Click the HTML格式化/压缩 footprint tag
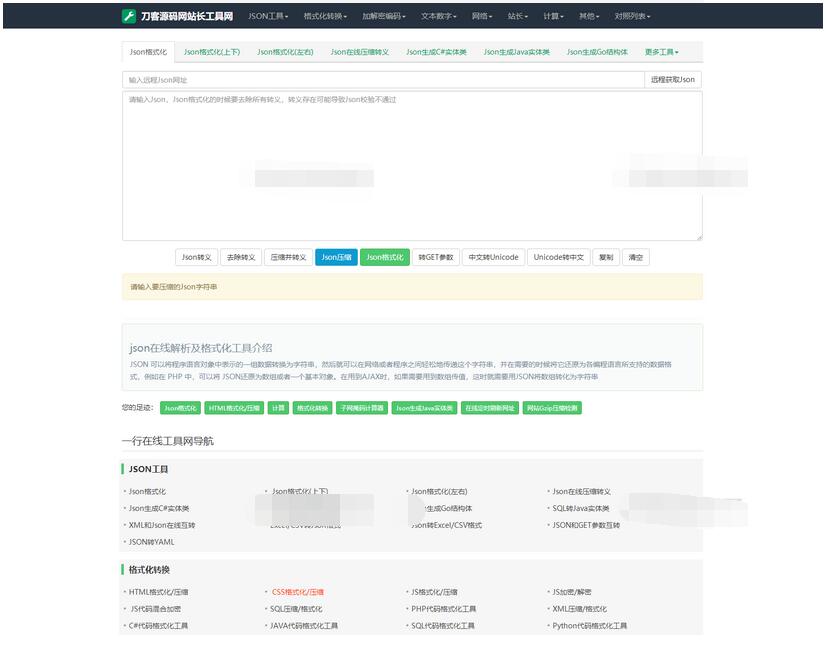The height and width of the screenshot is (663, 827). (x=233, y=408)
